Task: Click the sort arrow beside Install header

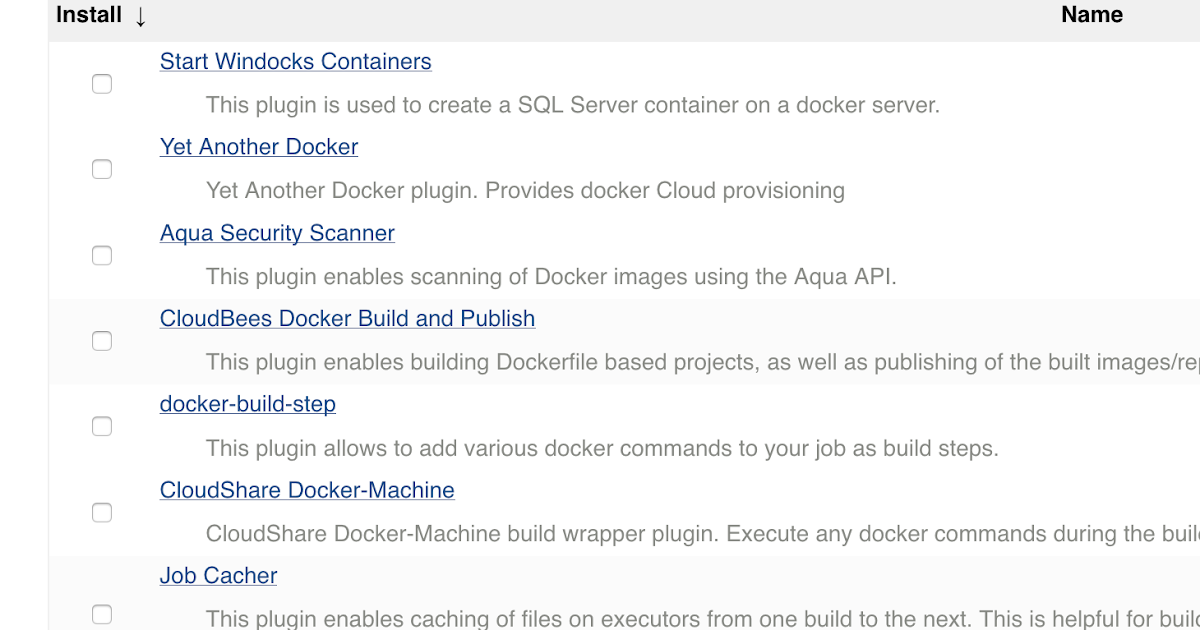Action: [x=138, y=16]
